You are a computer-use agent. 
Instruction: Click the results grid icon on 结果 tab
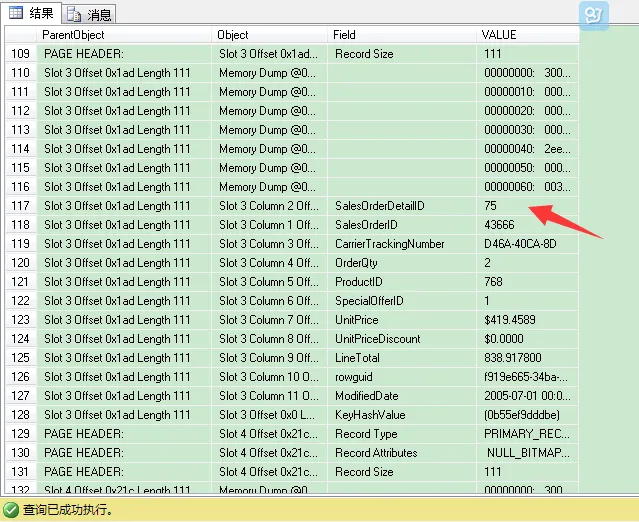[x=16, y=13]
